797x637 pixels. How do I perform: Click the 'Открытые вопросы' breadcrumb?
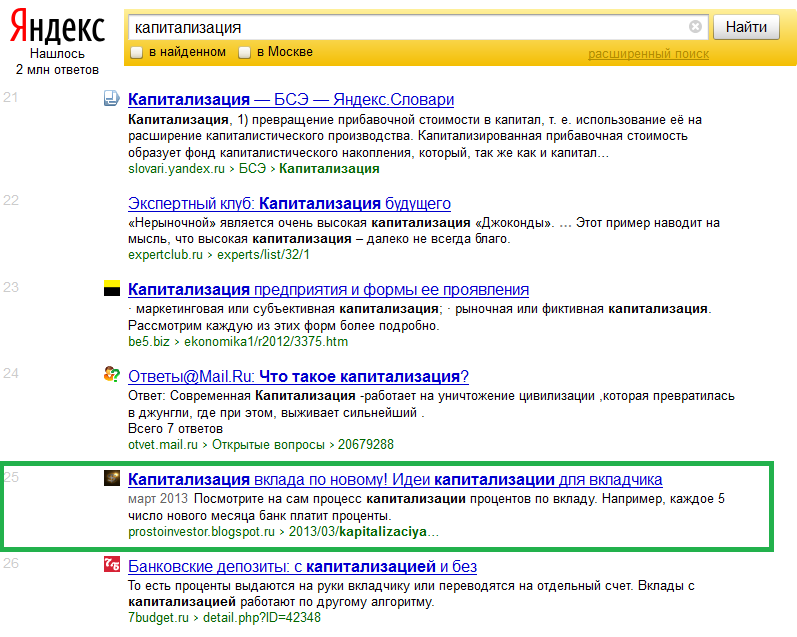(268, 445)
